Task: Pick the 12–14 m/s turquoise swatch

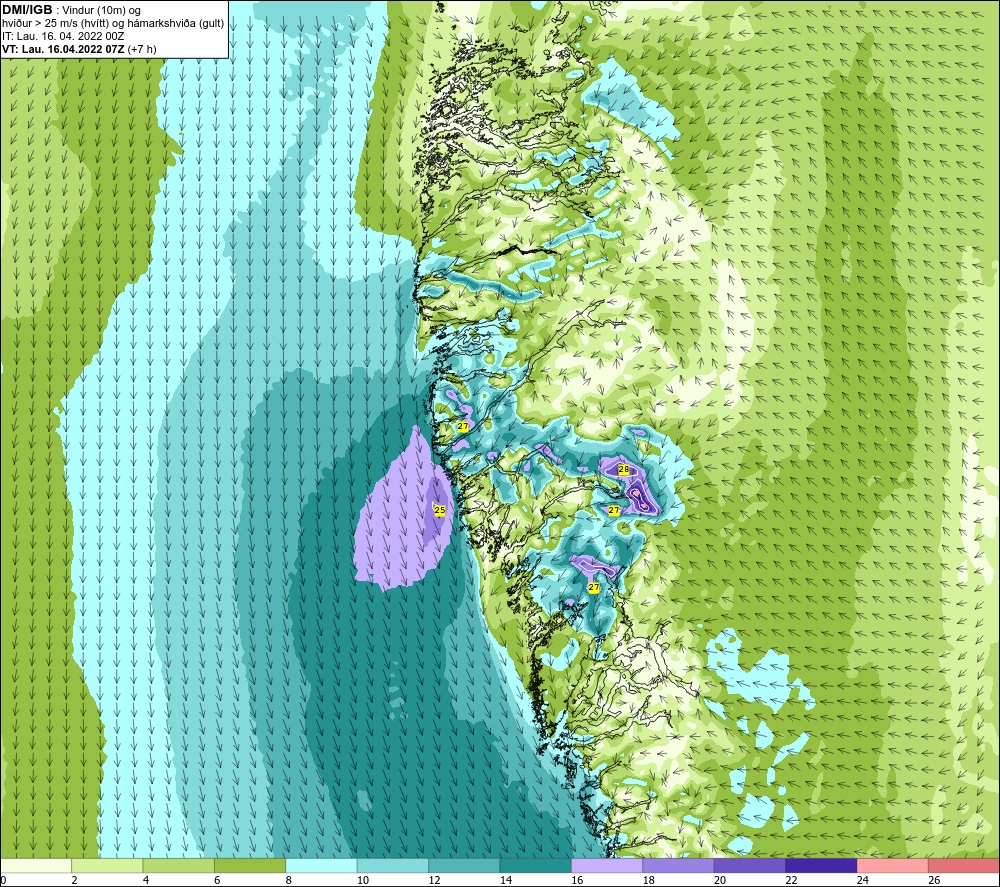Action: pyautogui.click(x=464, y=865)
